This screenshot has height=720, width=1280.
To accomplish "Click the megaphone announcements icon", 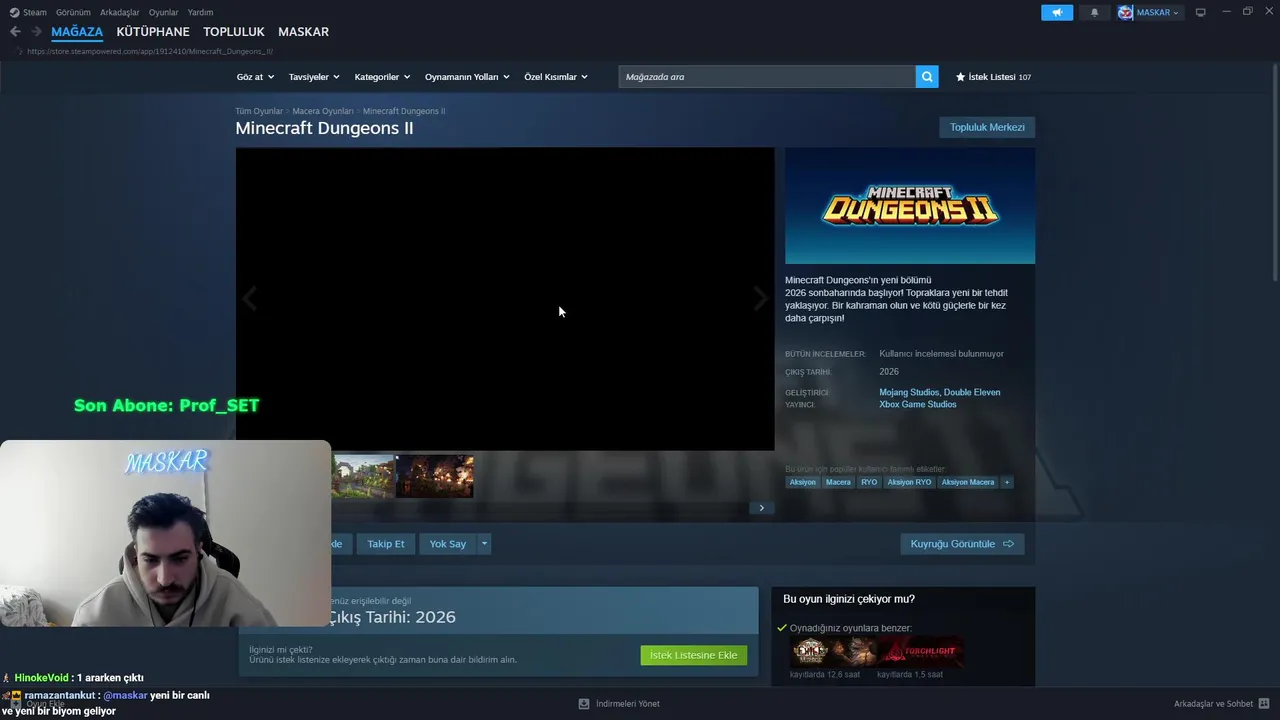I will pos(1057,12).
